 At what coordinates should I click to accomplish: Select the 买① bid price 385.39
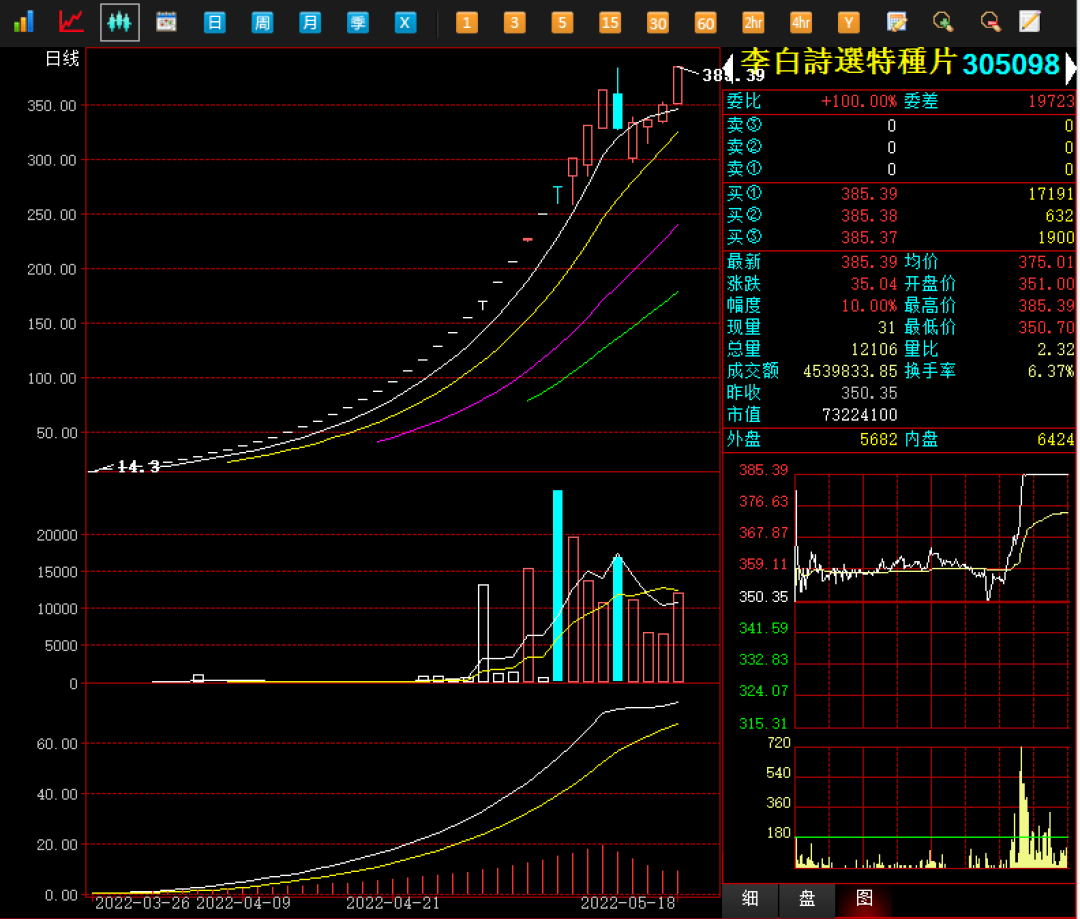pos(869,194)
